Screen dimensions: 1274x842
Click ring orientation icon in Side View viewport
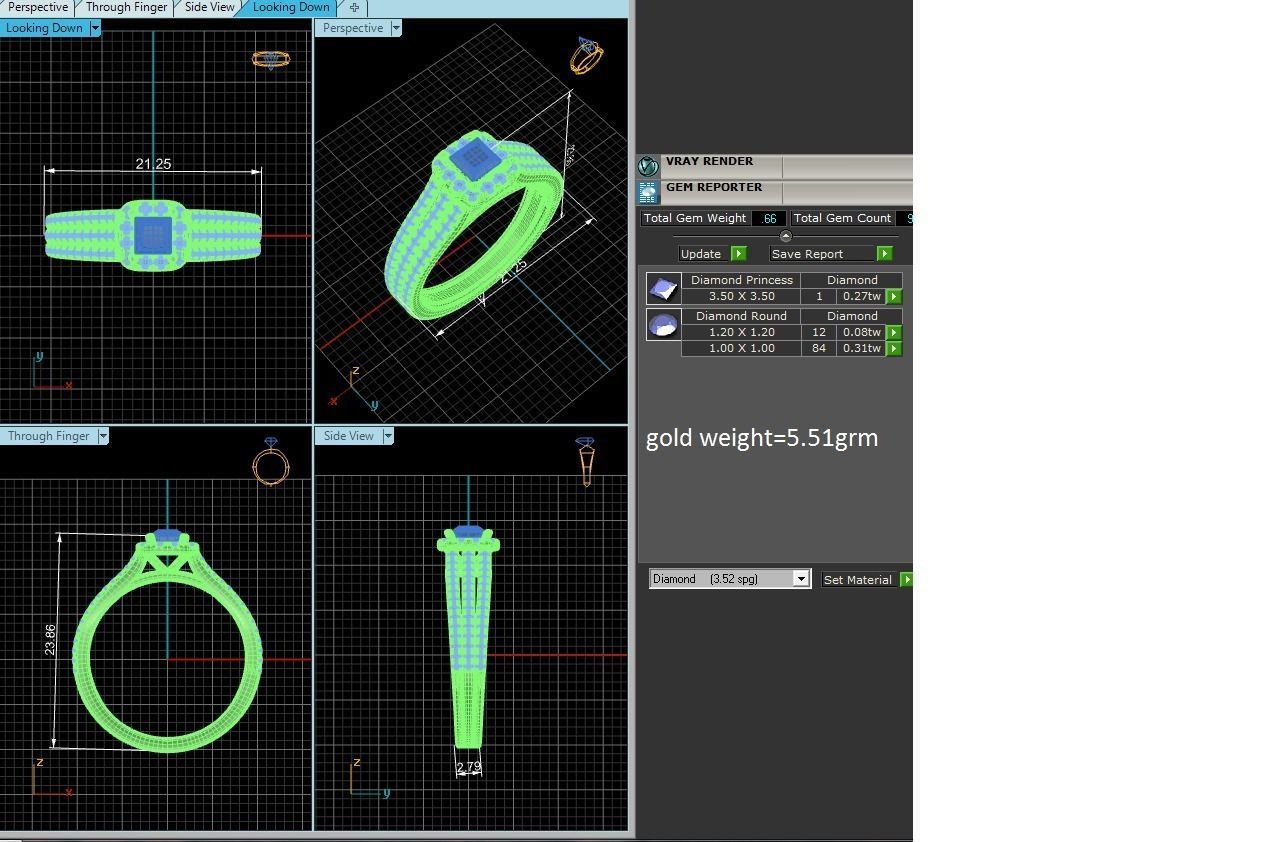(586, 461)
